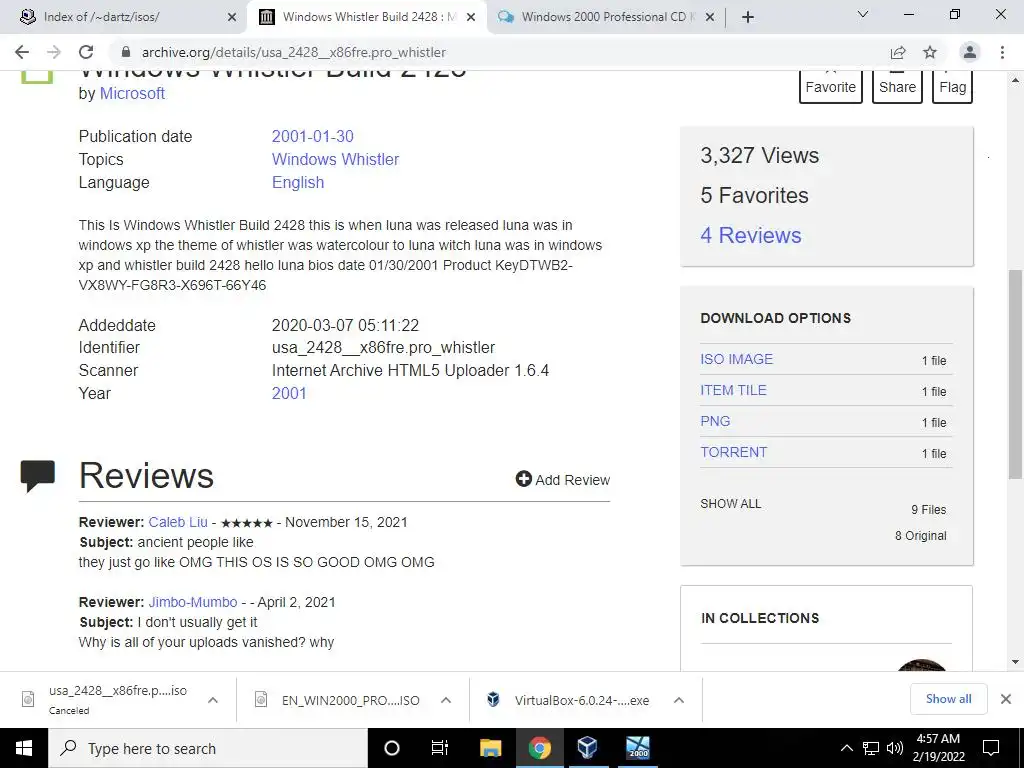Open the Chrome three-dot menu

tap(1002, 52)
